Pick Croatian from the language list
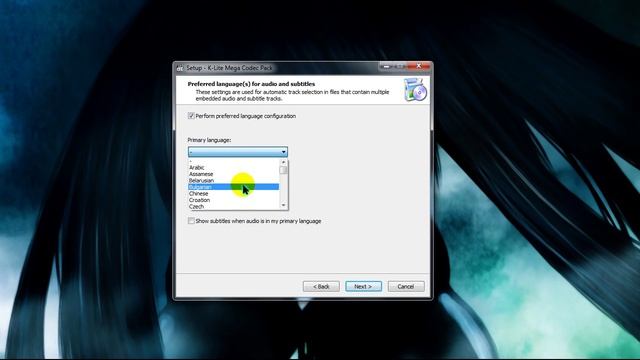 (x=233, y=200)
